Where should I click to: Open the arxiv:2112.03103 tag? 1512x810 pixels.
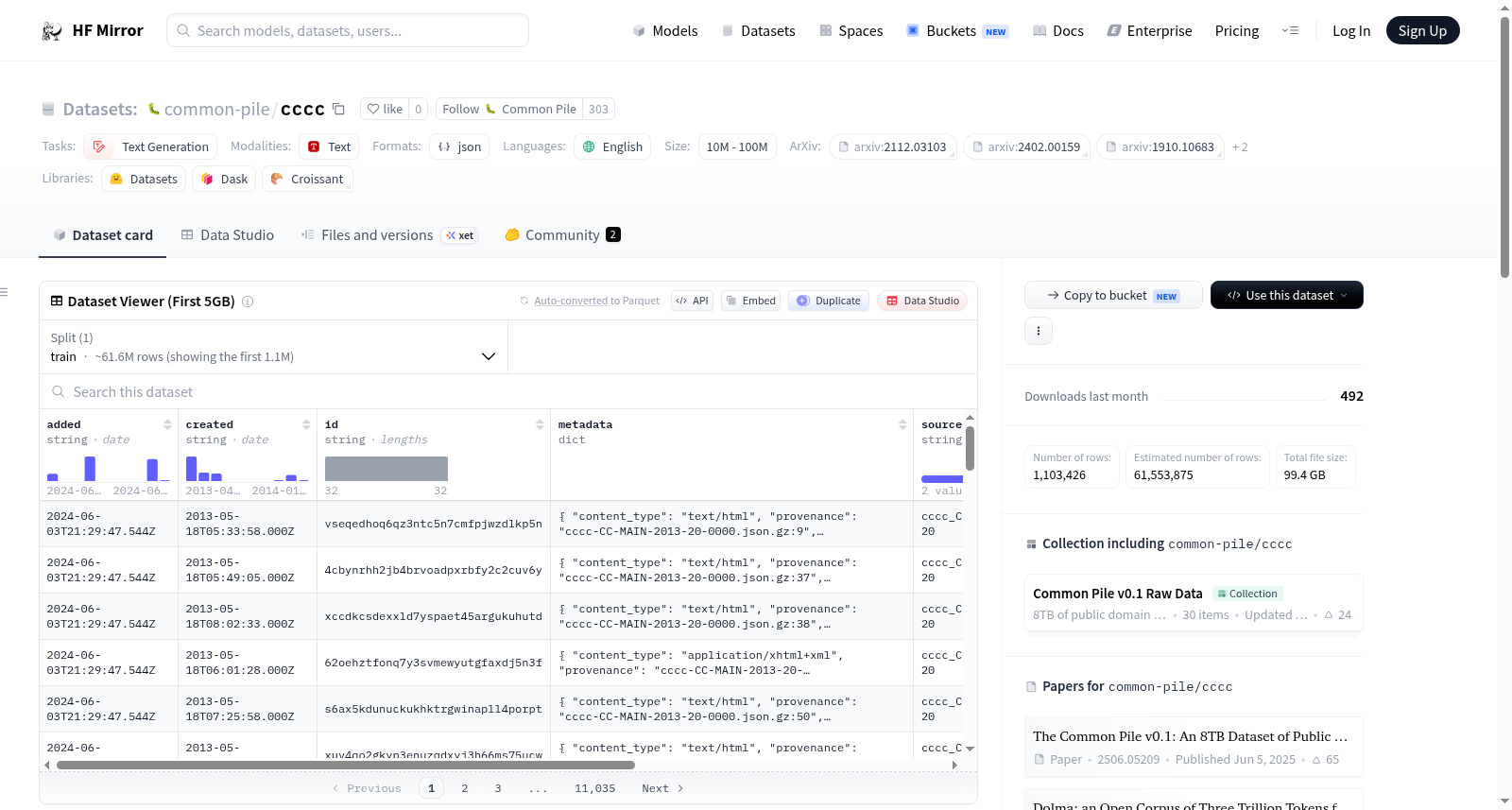pyautogui.click(x=893, y=146)
